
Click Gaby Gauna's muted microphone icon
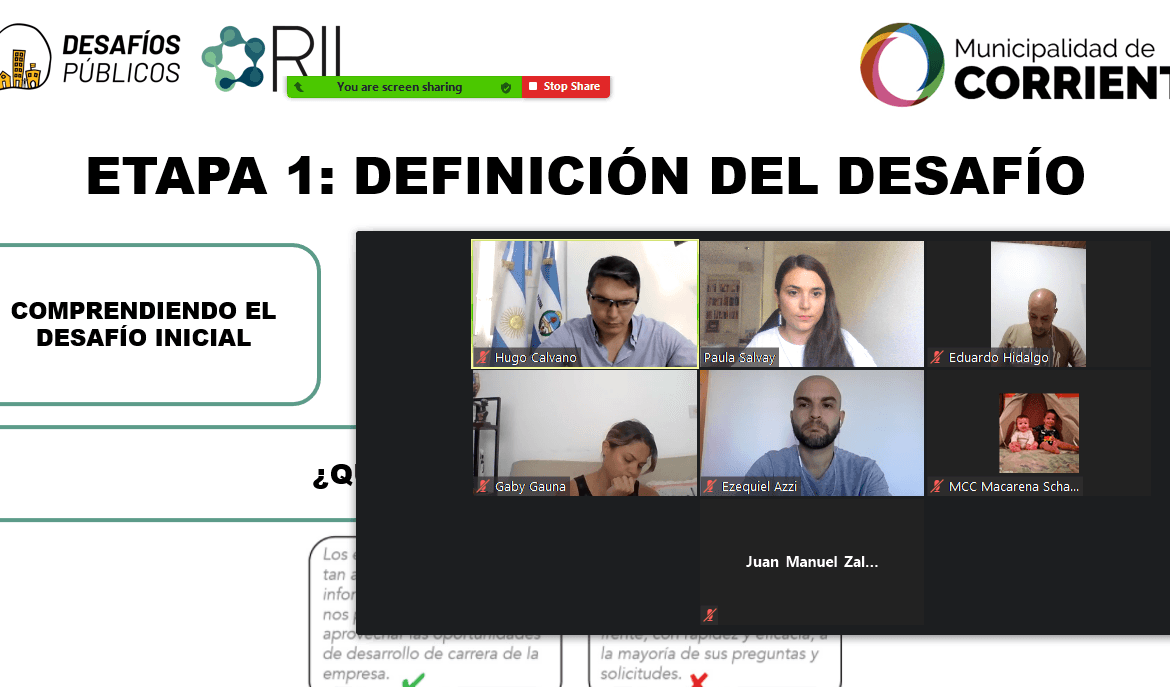(x=483, y=486)
